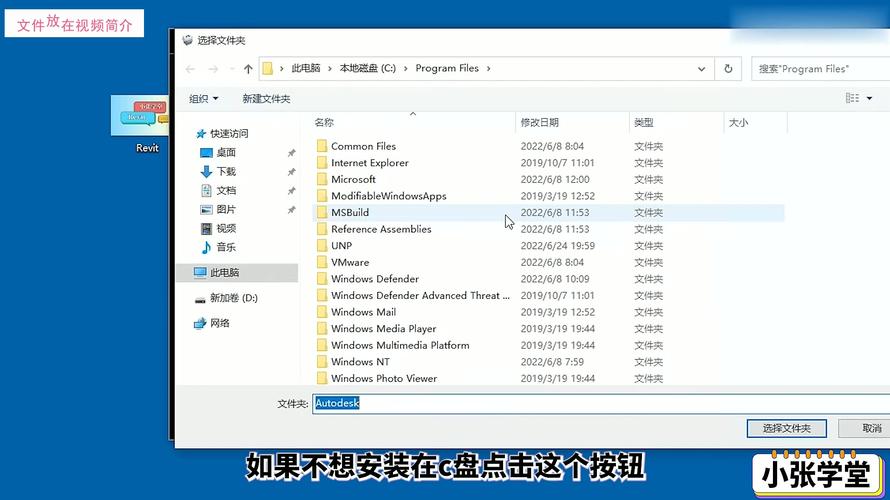Viewport: 890px width, 500px height.
Task: Click the date 2022/6/24 19:59
Action: click(x=557, y=246)
